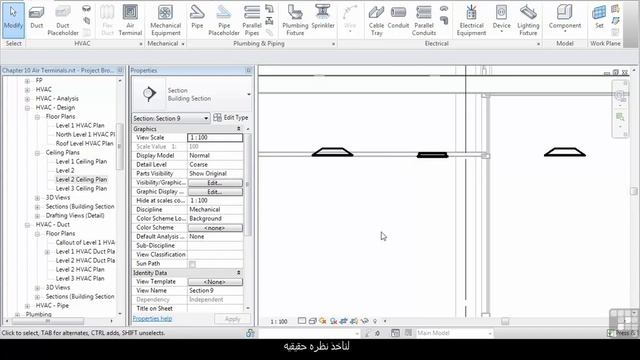Select the Modify tool in the ribbon
The height and width of the screenshot is (360, 640).
[x=13, y=20]
